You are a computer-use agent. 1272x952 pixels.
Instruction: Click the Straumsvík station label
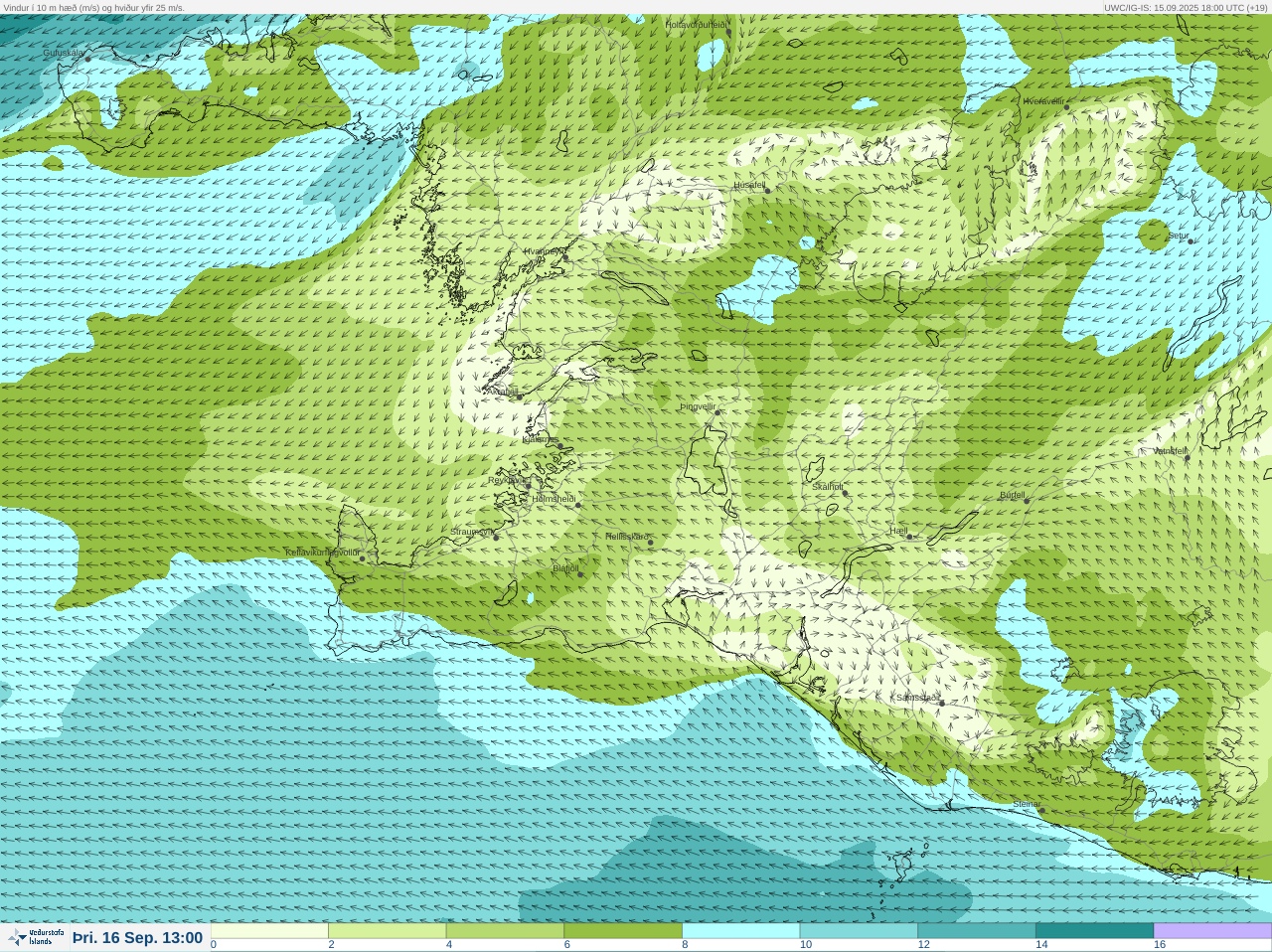click(472, 532)
